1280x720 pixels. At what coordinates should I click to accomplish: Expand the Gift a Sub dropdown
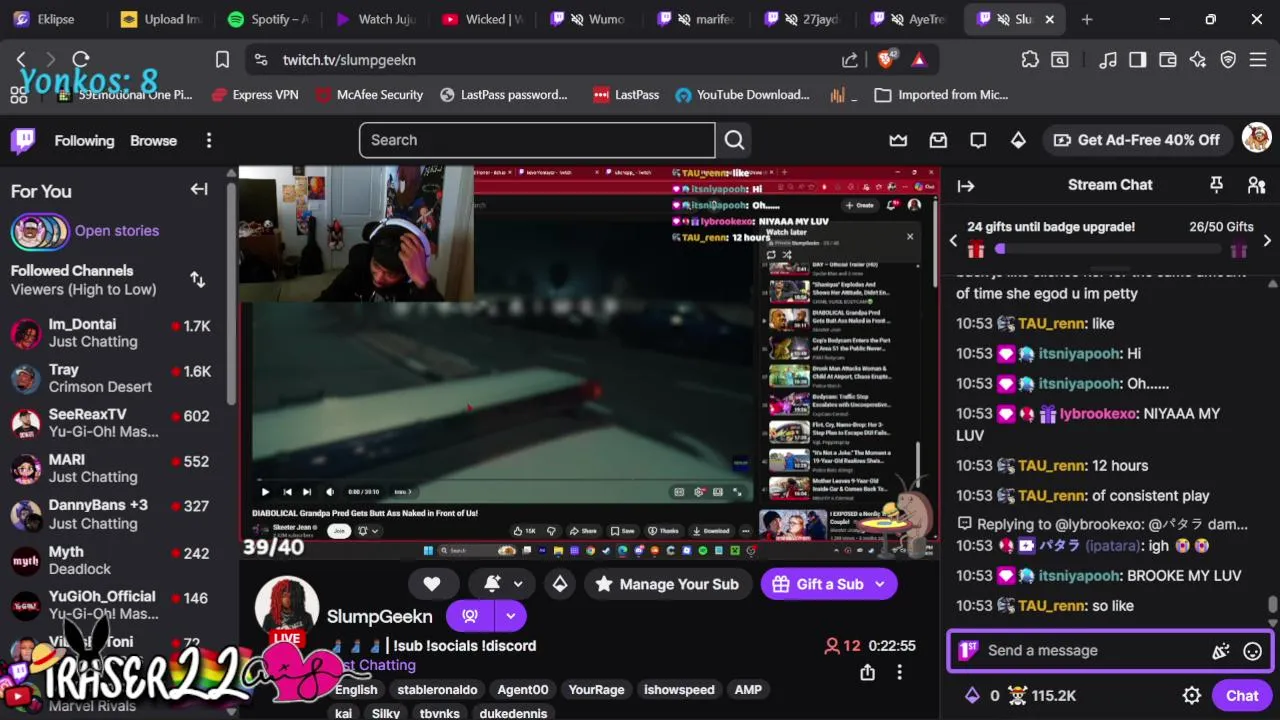880,584
